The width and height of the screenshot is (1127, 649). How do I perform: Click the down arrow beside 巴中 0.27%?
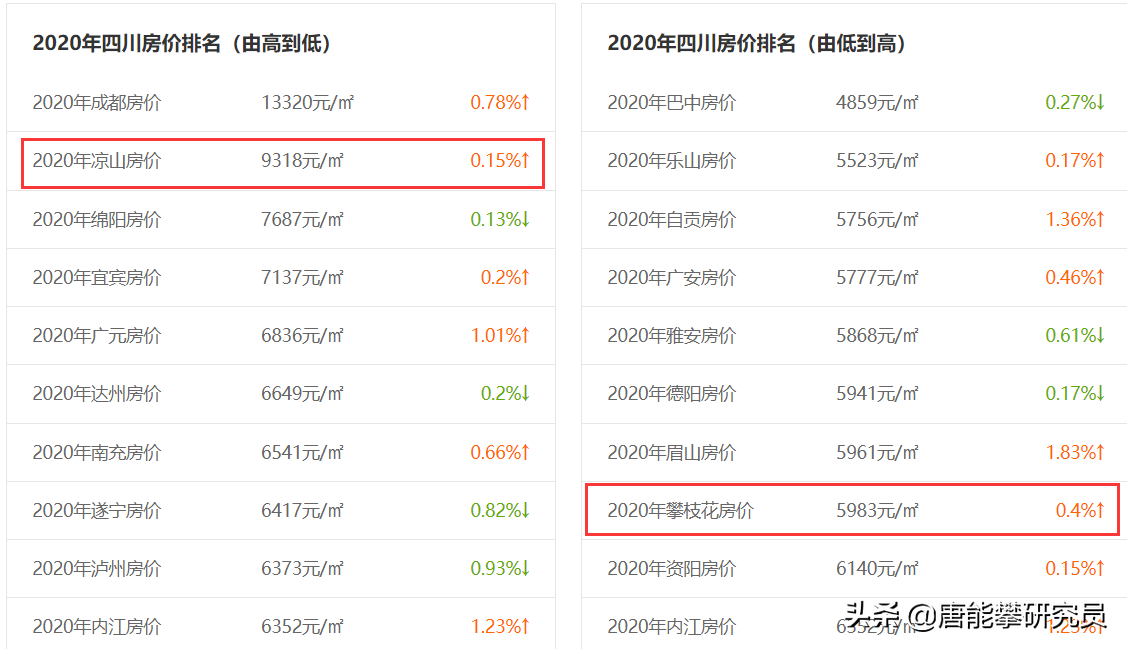click(x=1099, y=102)
